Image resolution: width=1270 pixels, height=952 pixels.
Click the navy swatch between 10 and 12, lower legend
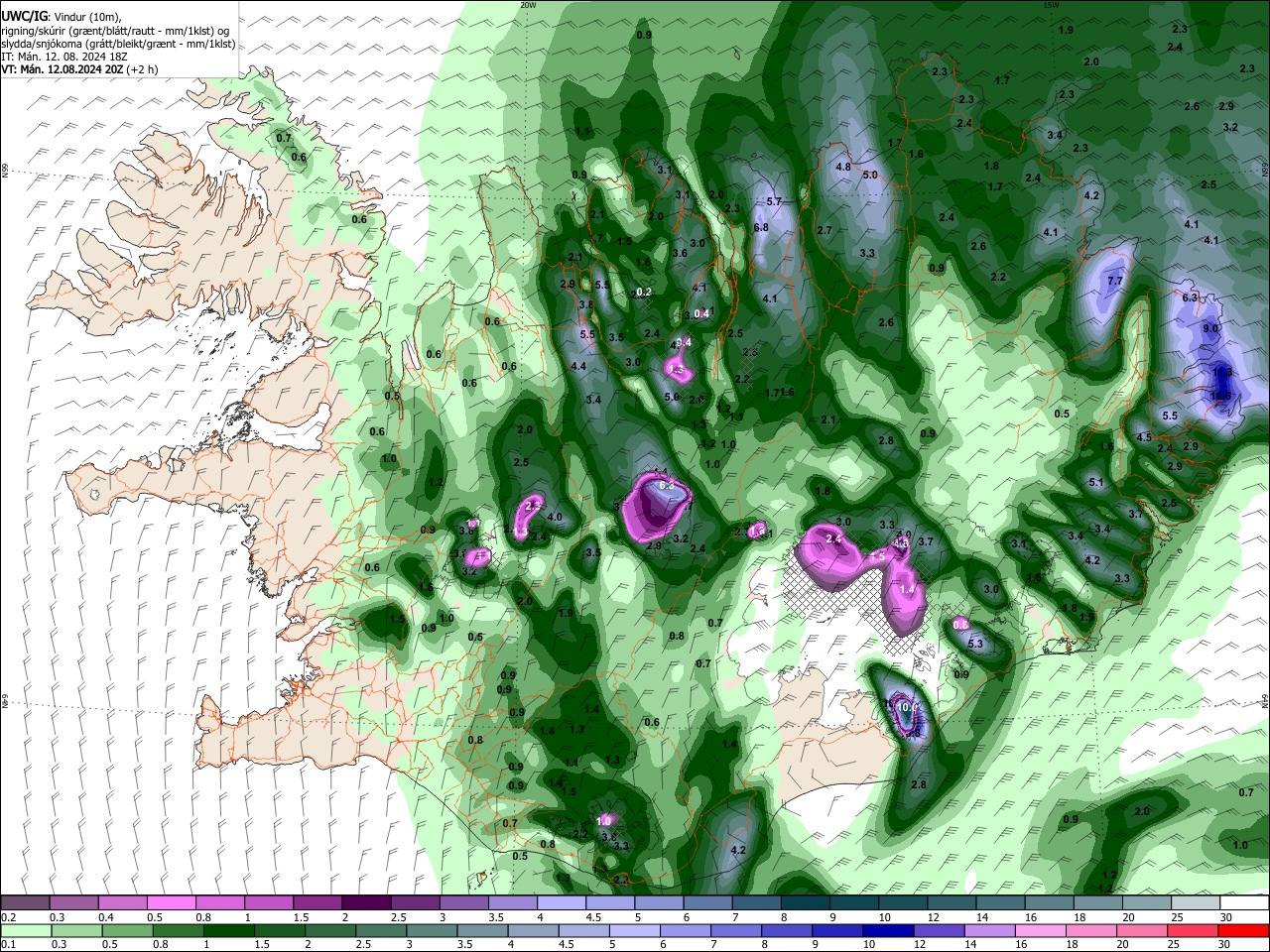coord(888,930)
